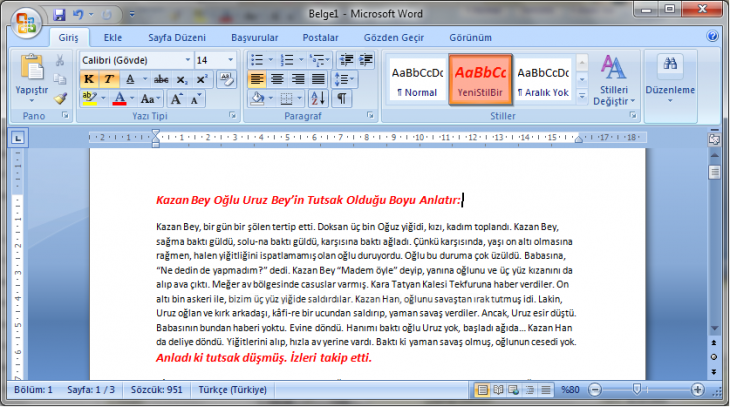Screen dimensions: 730x407
Task: Undo the last action
Action: (78, 15)
